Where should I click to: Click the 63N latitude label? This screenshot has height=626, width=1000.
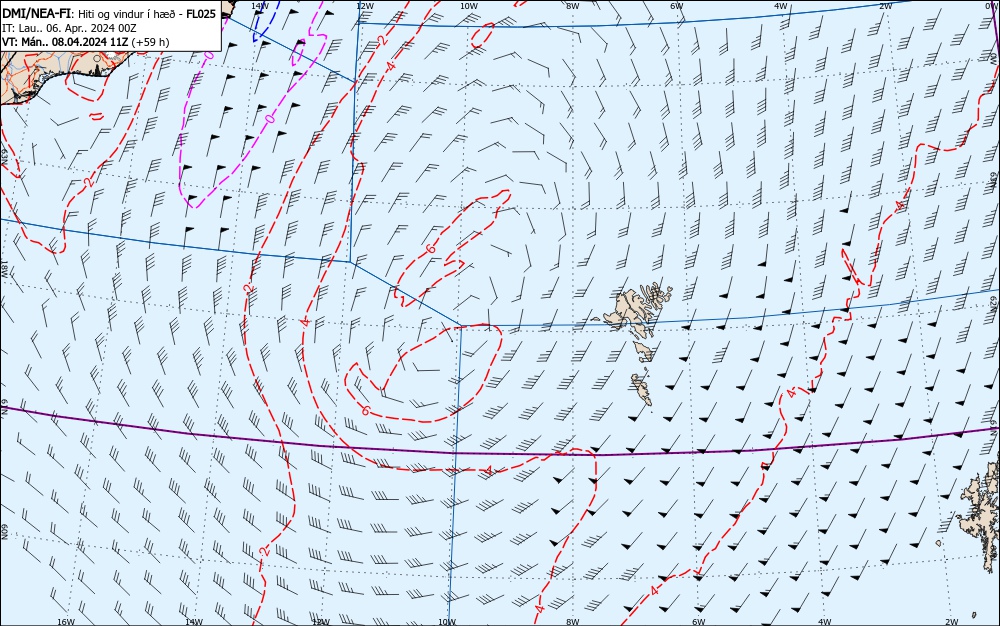pos(4,155)
